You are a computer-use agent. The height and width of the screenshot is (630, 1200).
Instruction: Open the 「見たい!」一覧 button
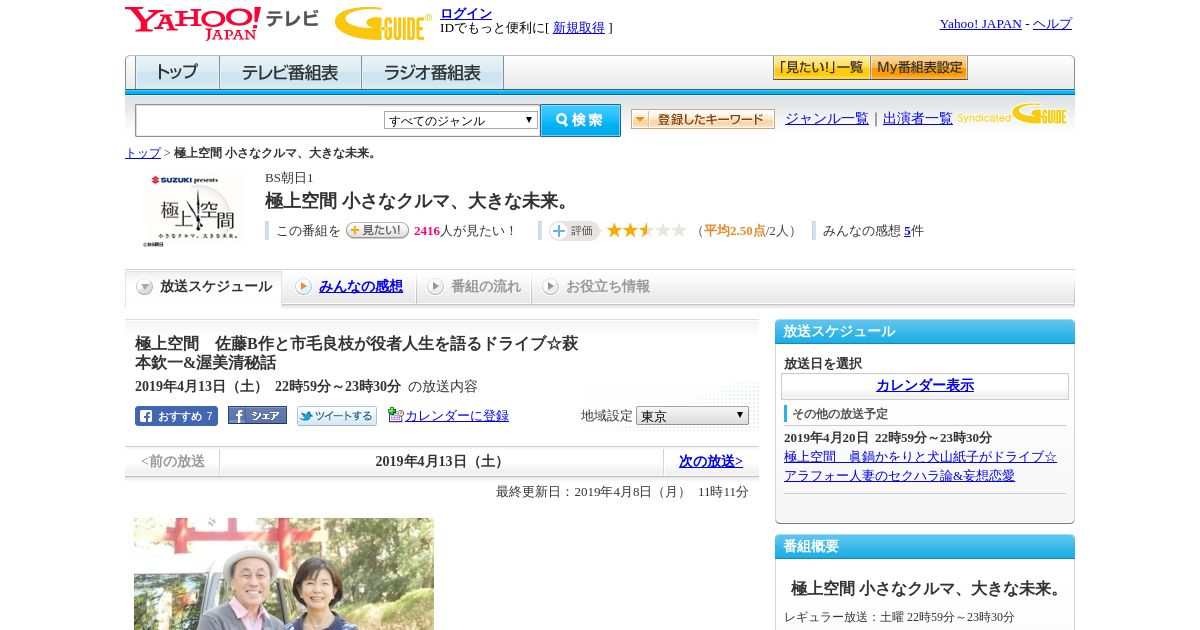[821, 68]
